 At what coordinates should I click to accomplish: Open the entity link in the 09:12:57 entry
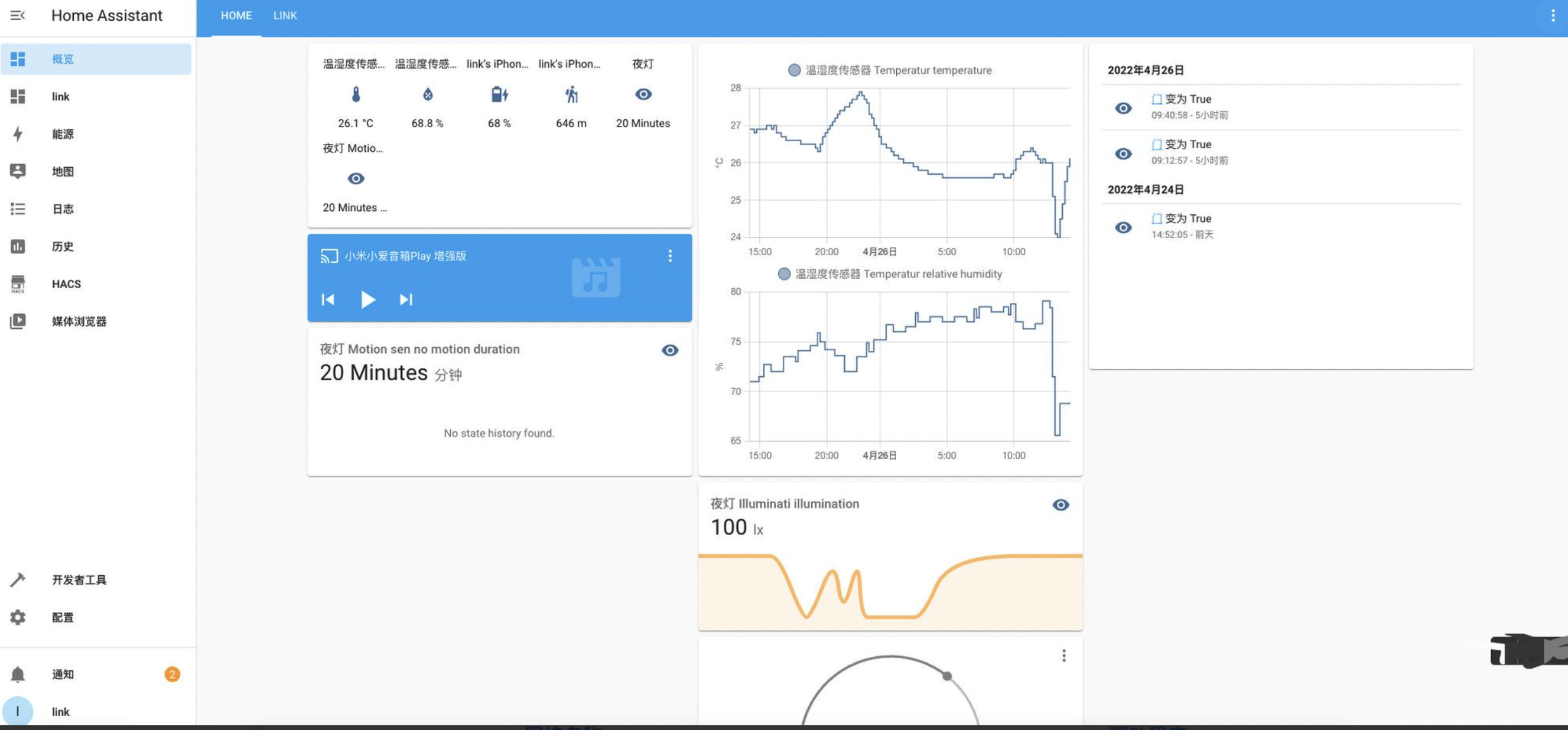tap(1157, 145)
